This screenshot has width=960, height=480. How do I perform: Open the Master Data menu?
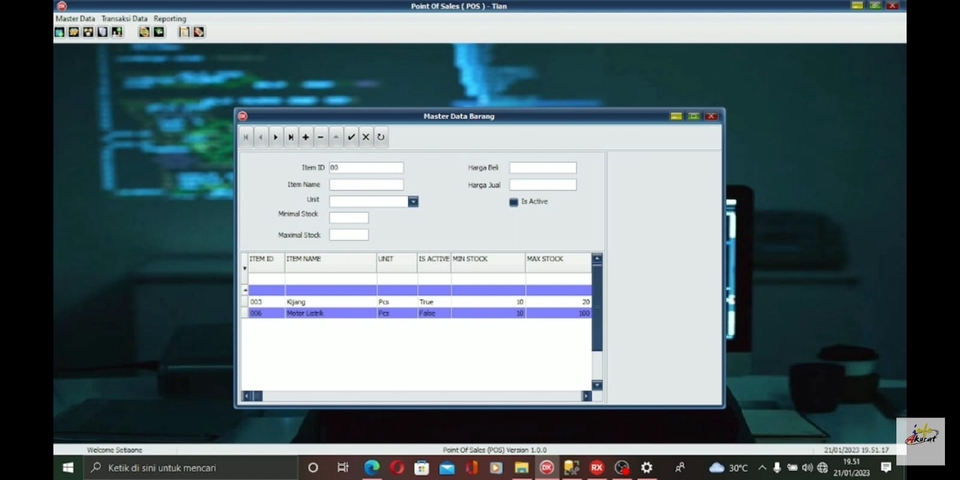tap(75, 18)
